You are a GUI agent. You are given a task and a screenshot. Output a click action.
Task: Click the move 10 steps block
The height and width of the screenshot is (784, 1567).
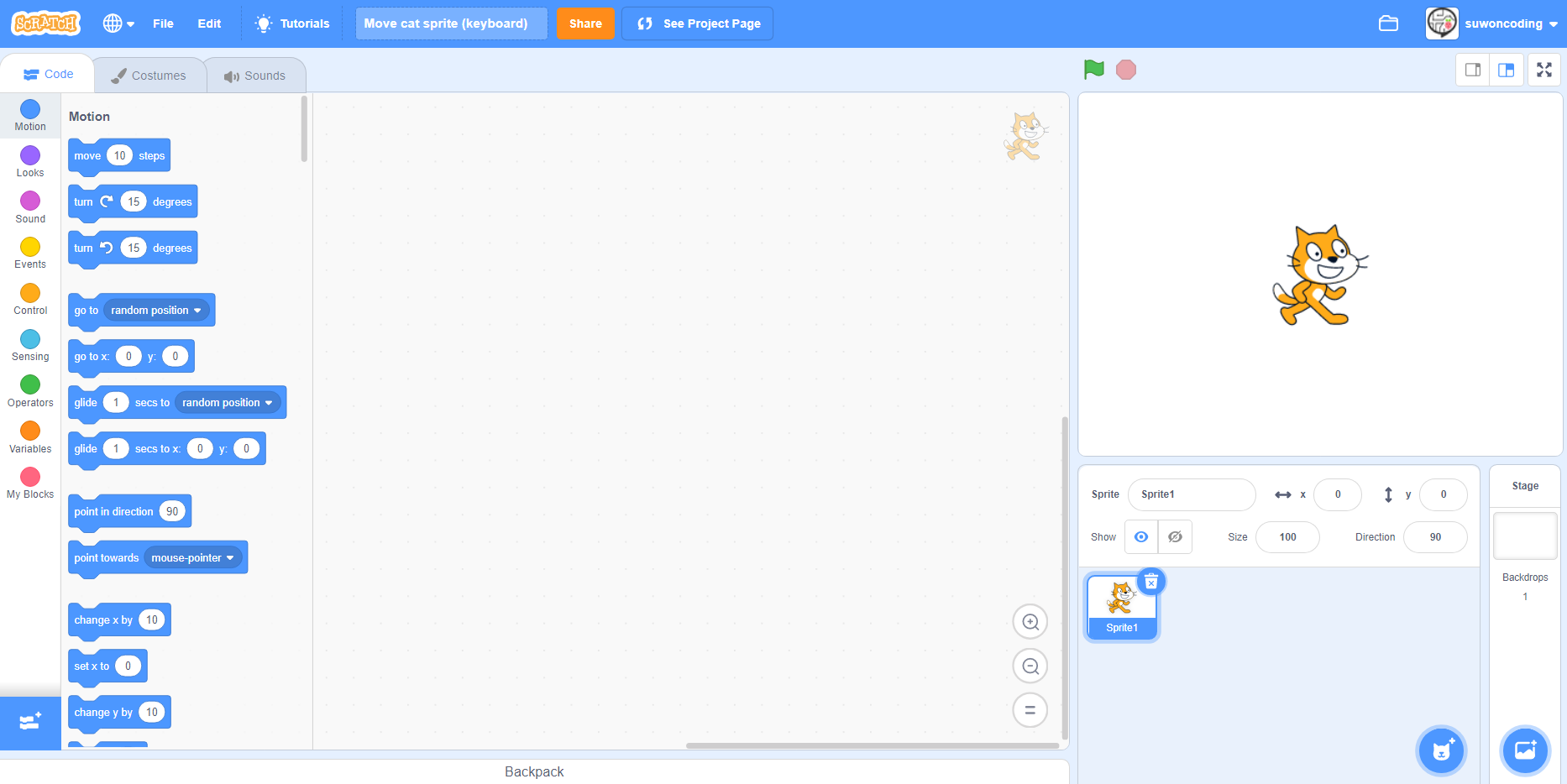(119, 156)
